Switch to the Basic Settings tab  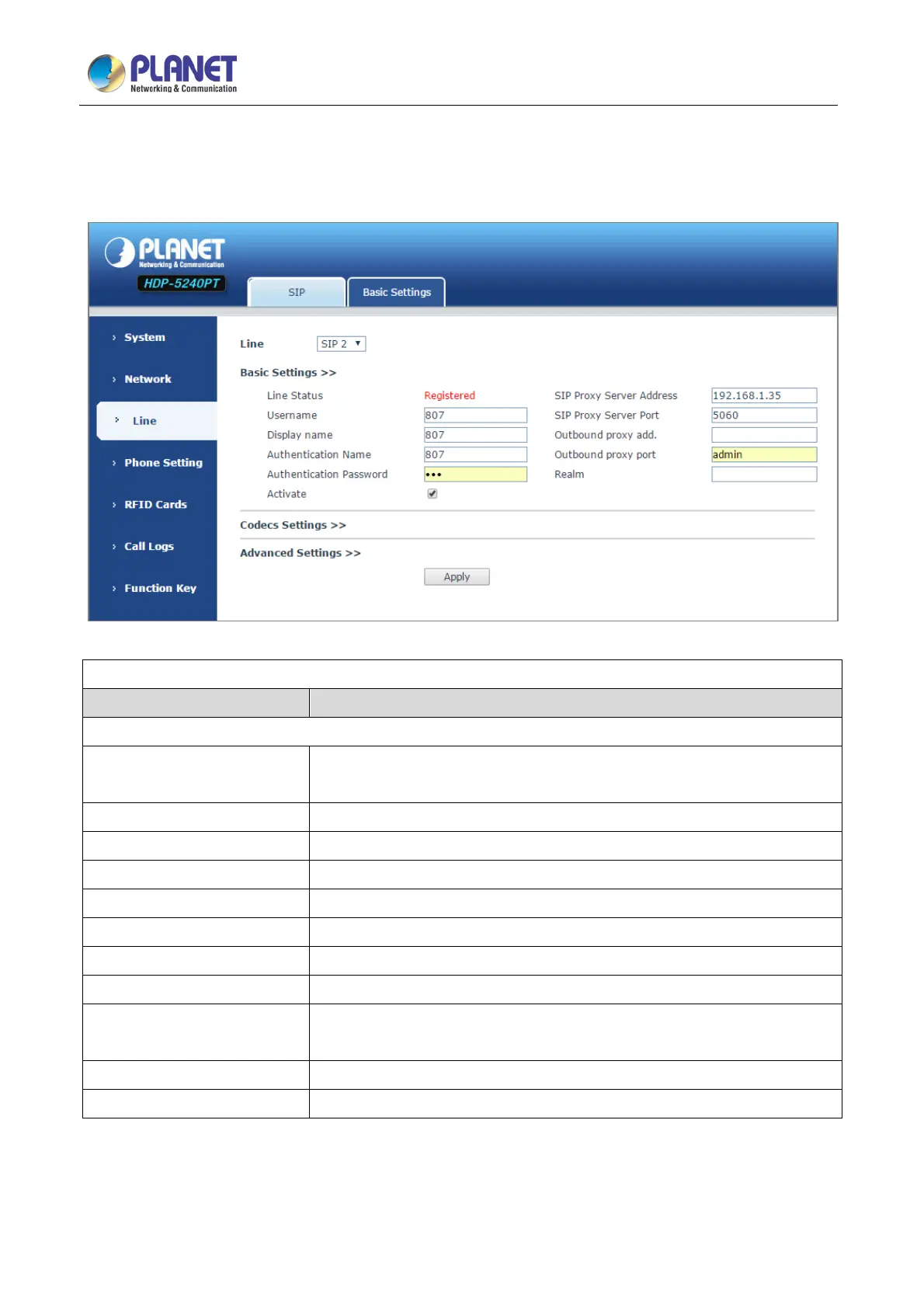(x=396, y=292)
